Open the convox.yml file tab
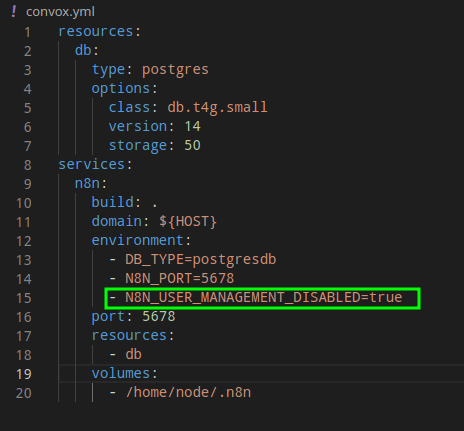 tap(60, 12)
